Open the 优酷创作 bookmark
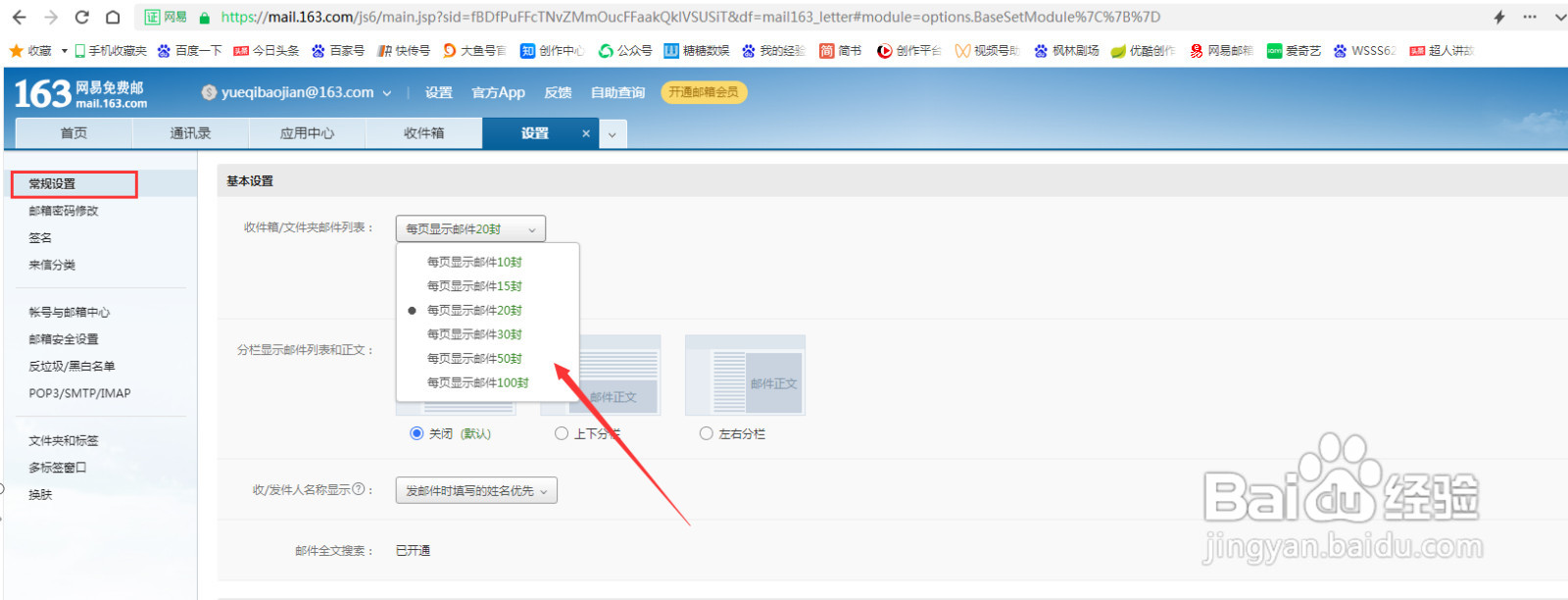The image size is (1568, 600). (1143, 50)
